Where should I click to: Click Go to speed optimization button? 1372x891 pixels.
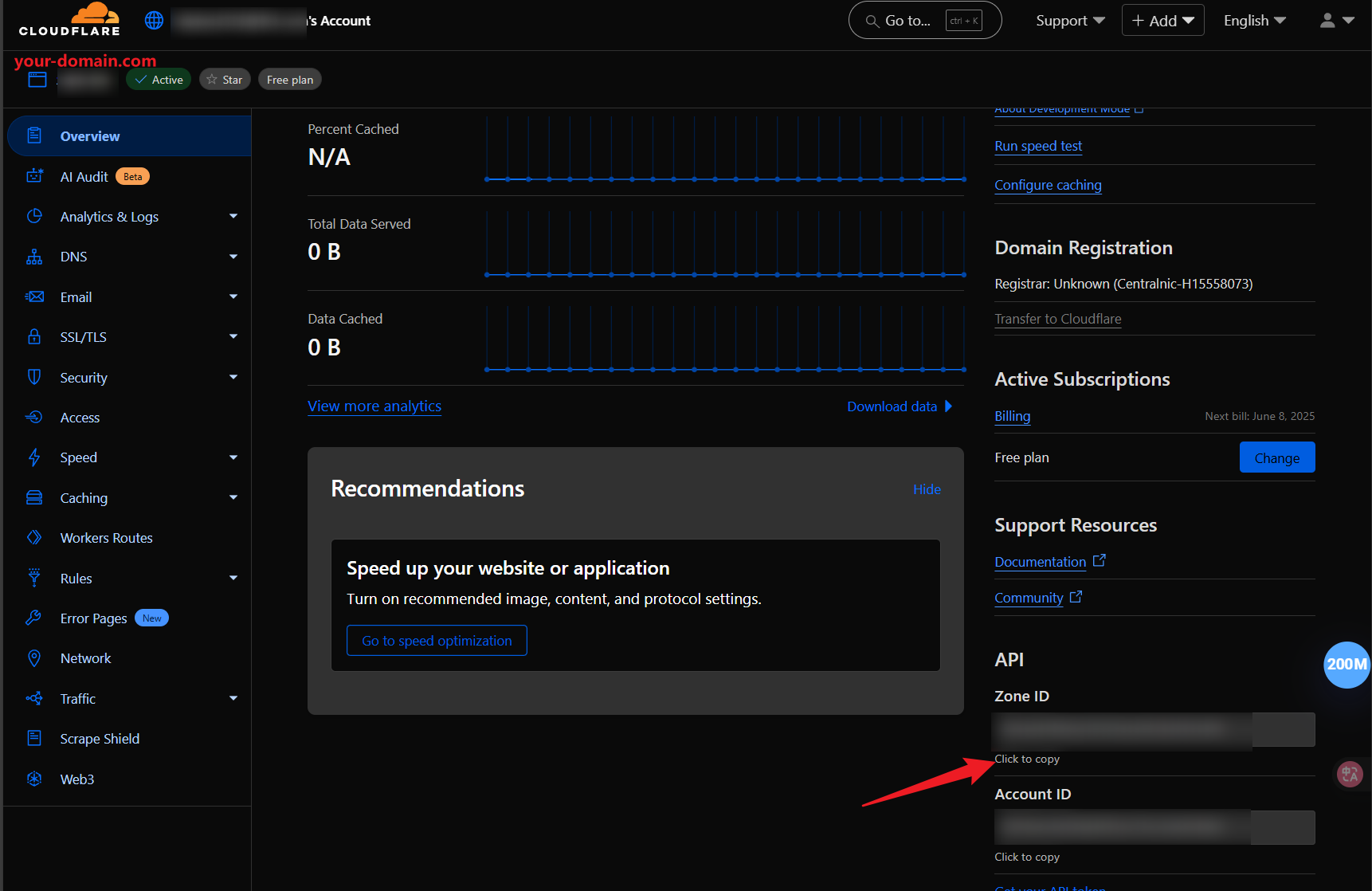(x=437, y=641)
